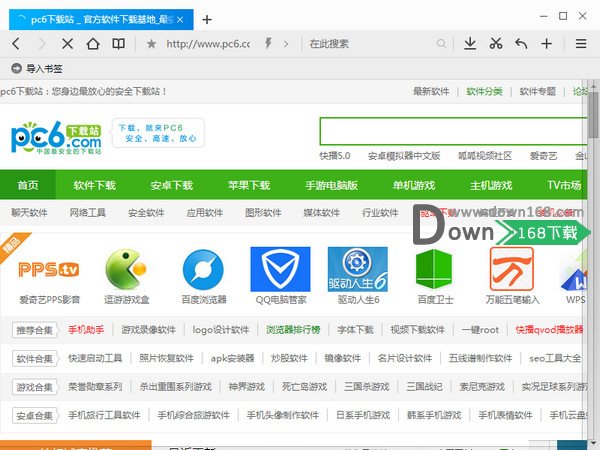The height and width of the screenshot is (450, 600).
Task: Toggle the lightning speed mode icon
Action: tap(268, 44)
